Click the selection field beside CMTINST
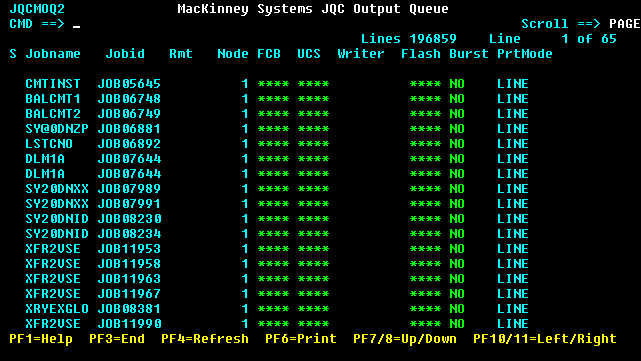The image size is (641, 361). [13, 84]
